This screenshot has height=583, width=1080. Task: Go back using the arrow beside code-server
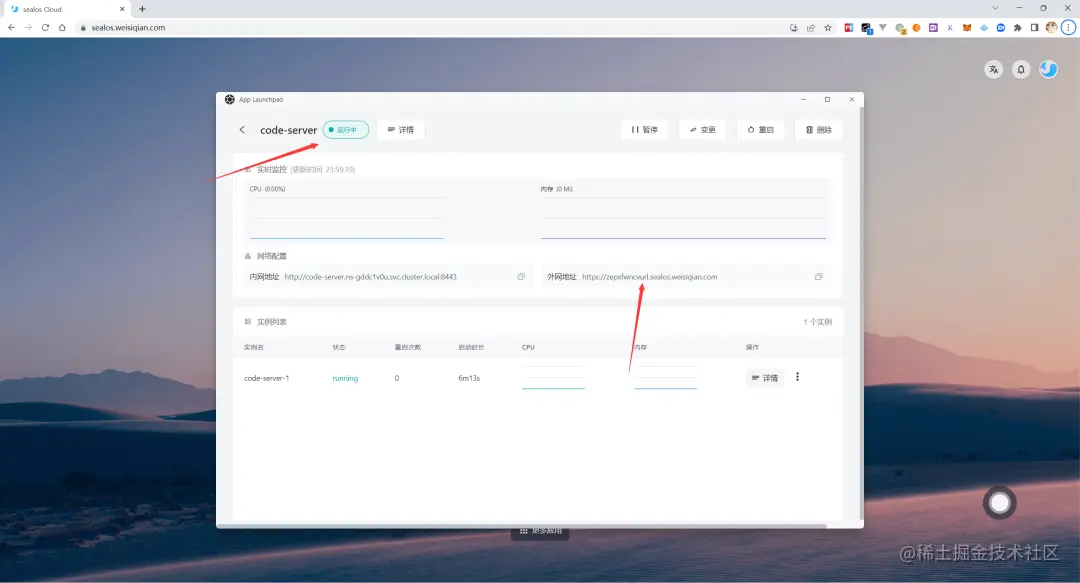coord(242,130)
